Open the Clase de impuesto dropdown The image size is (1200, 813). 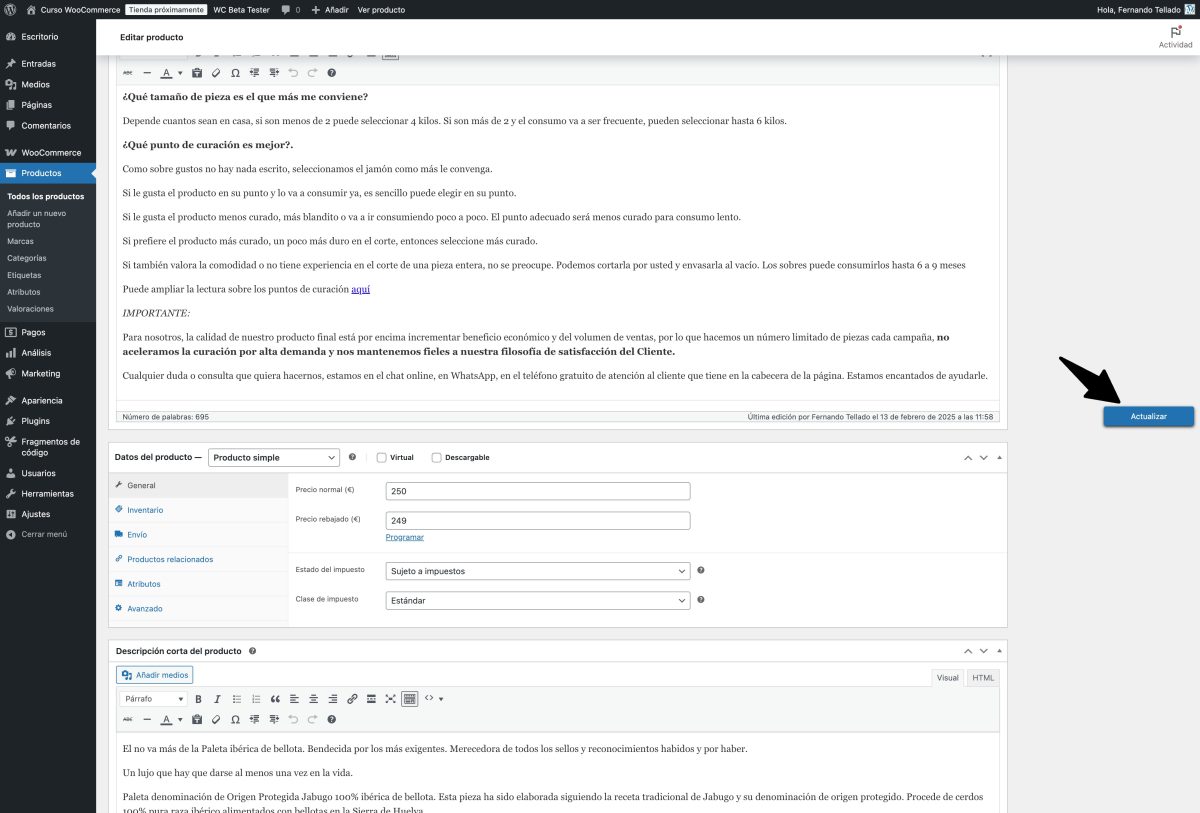point(538,600)
